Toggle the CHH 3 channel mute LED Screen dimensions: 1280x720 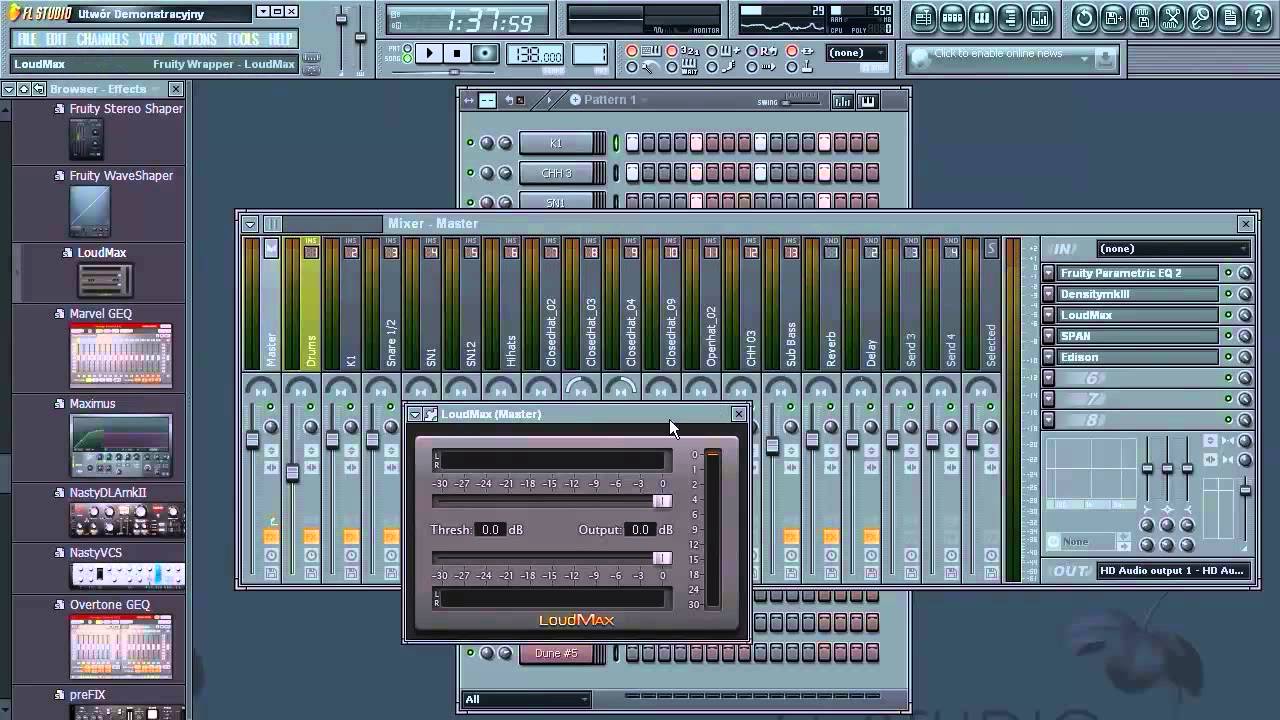pos(470,173)
